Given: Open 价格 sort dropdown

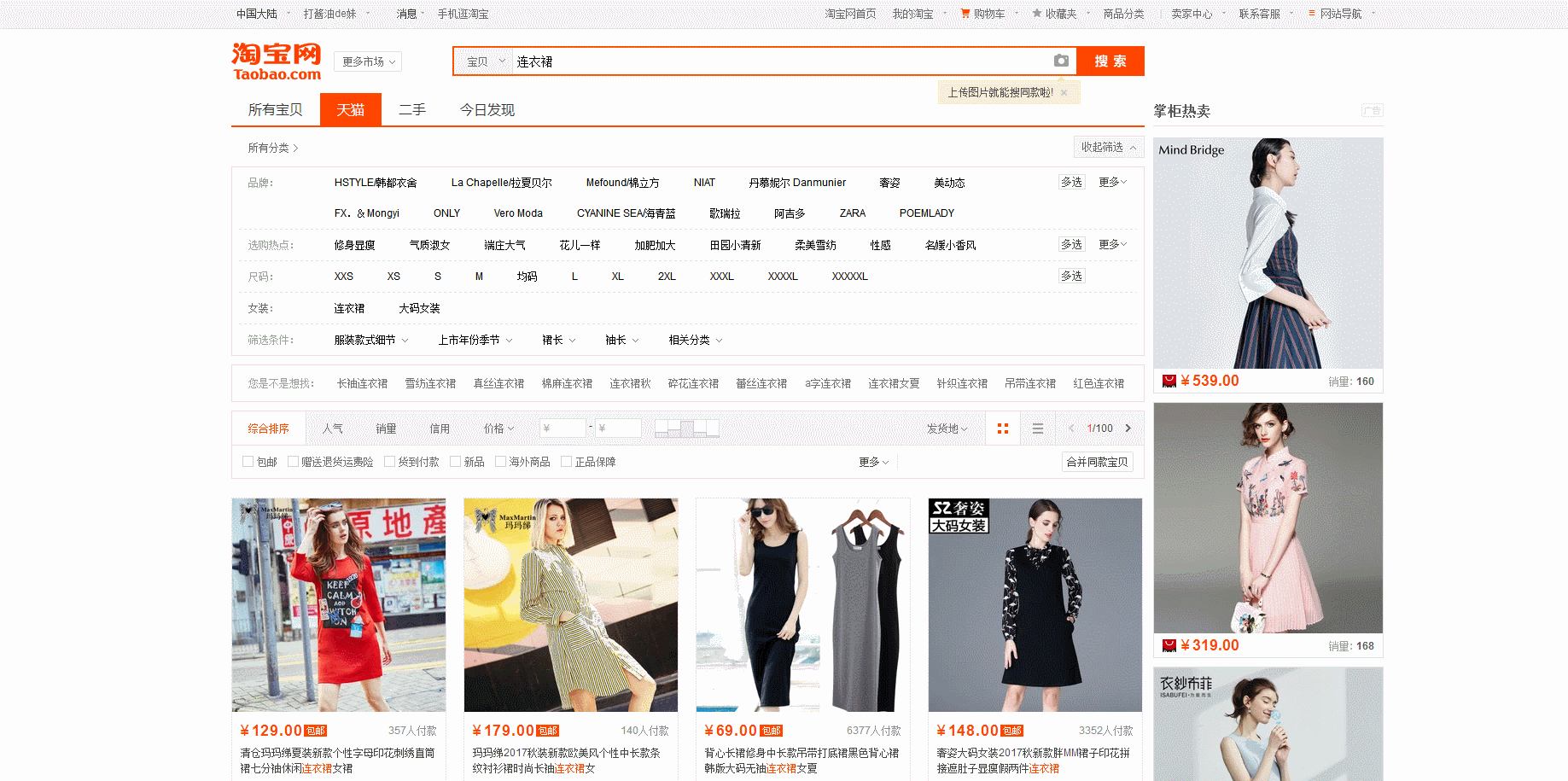Looking at the screenshot, I should (499, 428).
